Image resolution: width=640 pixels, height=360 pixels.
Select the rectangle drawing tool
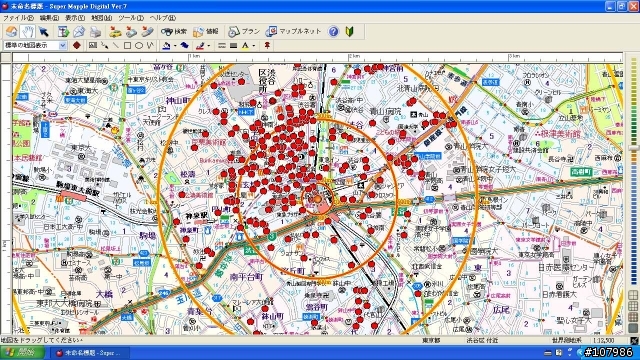click(x=127, y=45)
